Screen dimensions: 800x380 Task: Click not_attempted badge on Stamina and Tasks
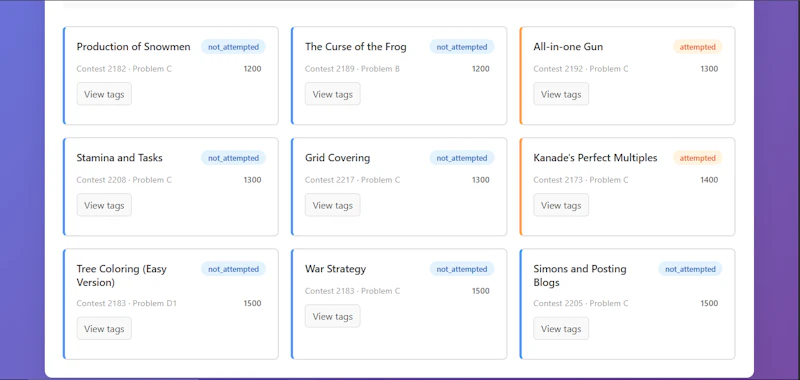233,158
